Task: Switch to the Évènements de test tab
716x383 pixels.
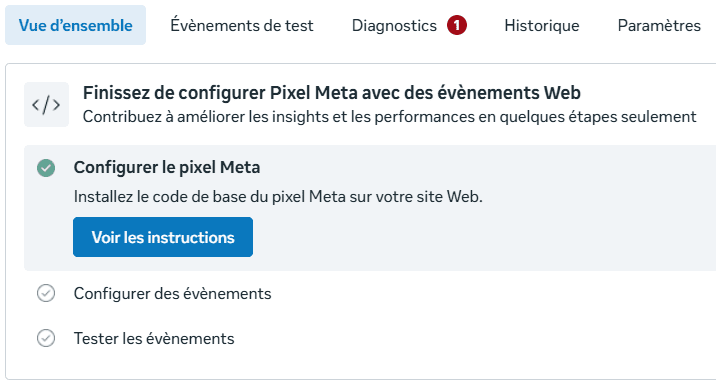Action: pos(242,25)
